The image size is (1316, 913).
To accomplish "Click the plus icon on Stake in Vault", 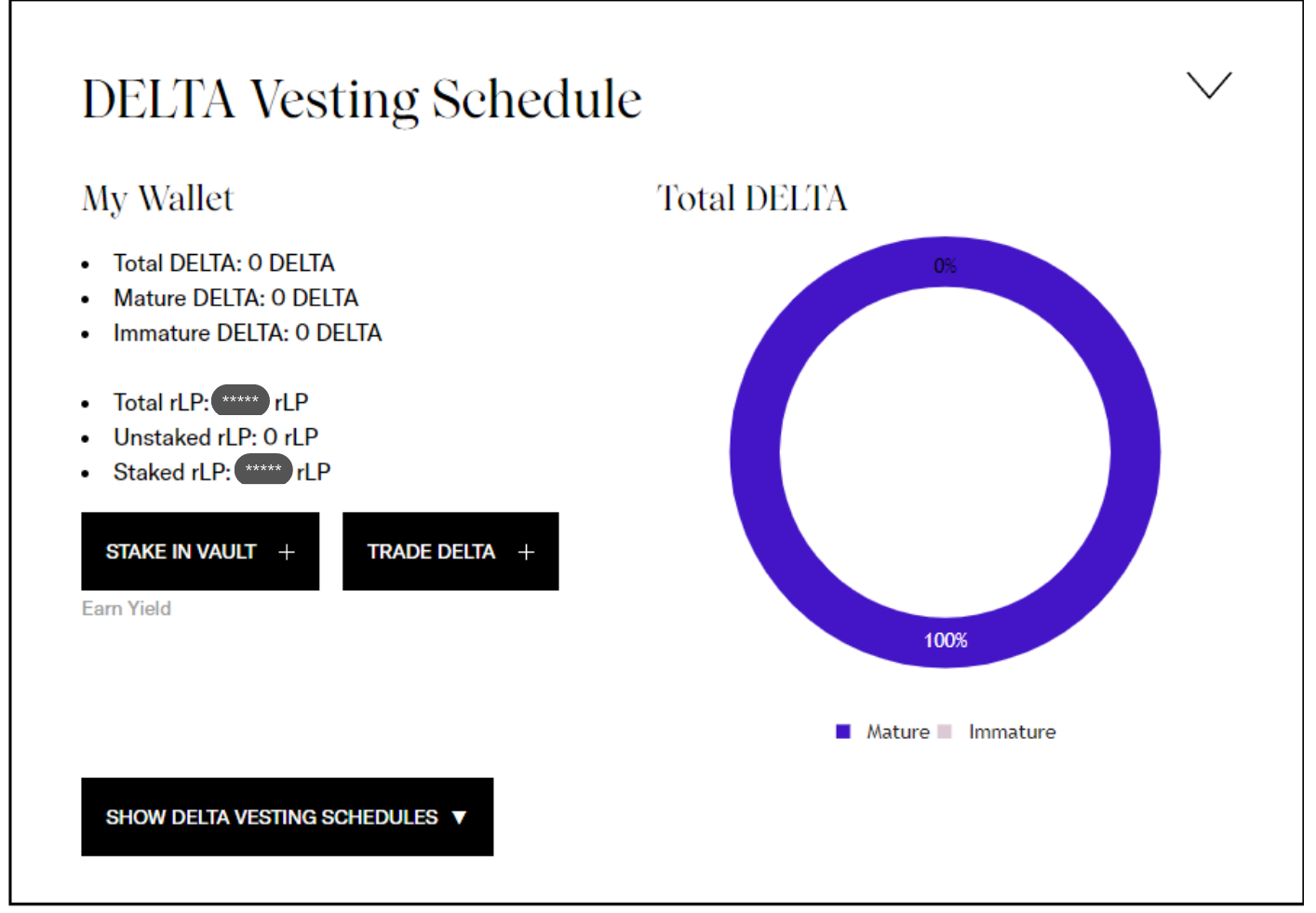I will tap(287, 552).
